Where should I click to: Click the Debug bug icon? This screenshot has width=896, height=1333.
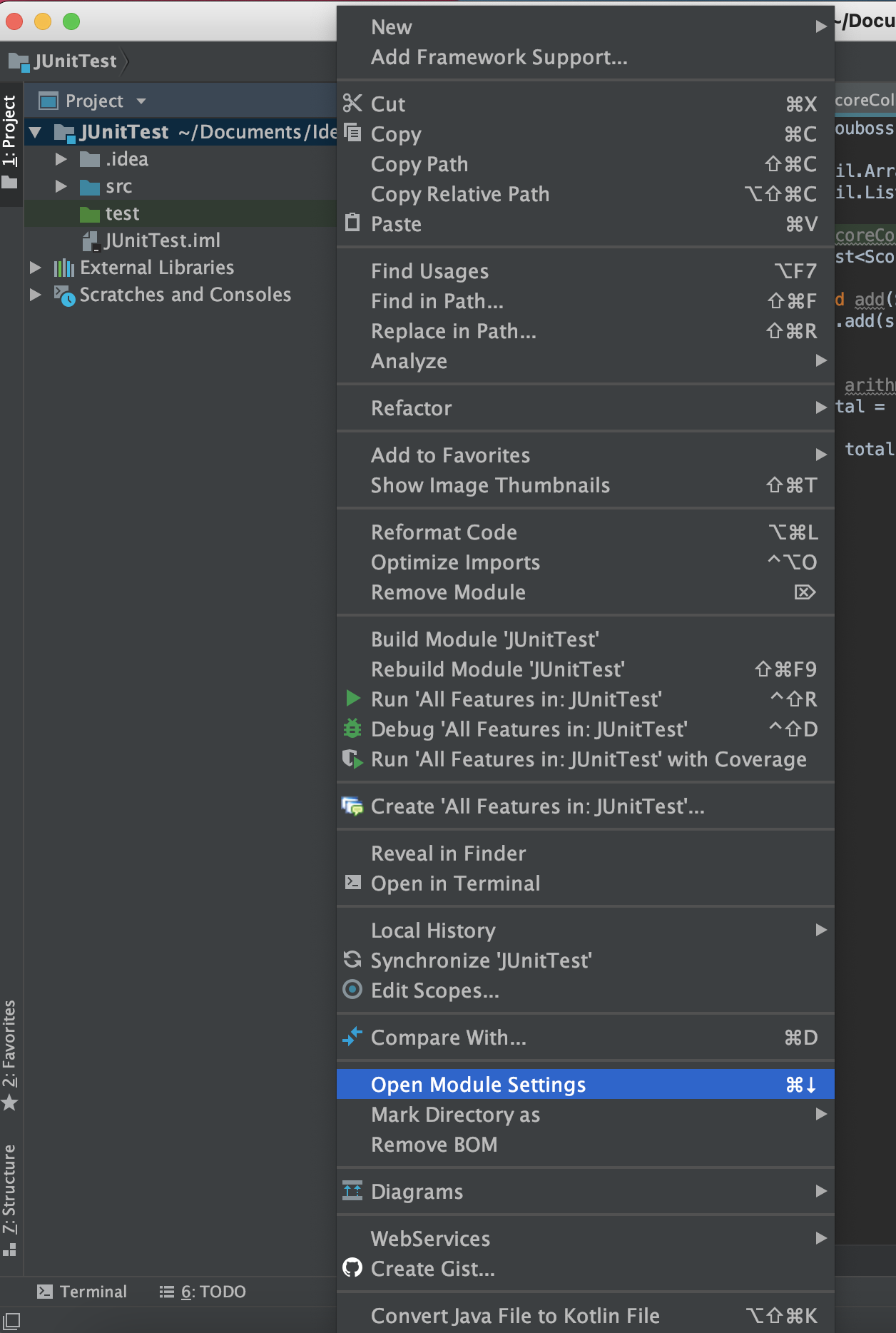352,729
